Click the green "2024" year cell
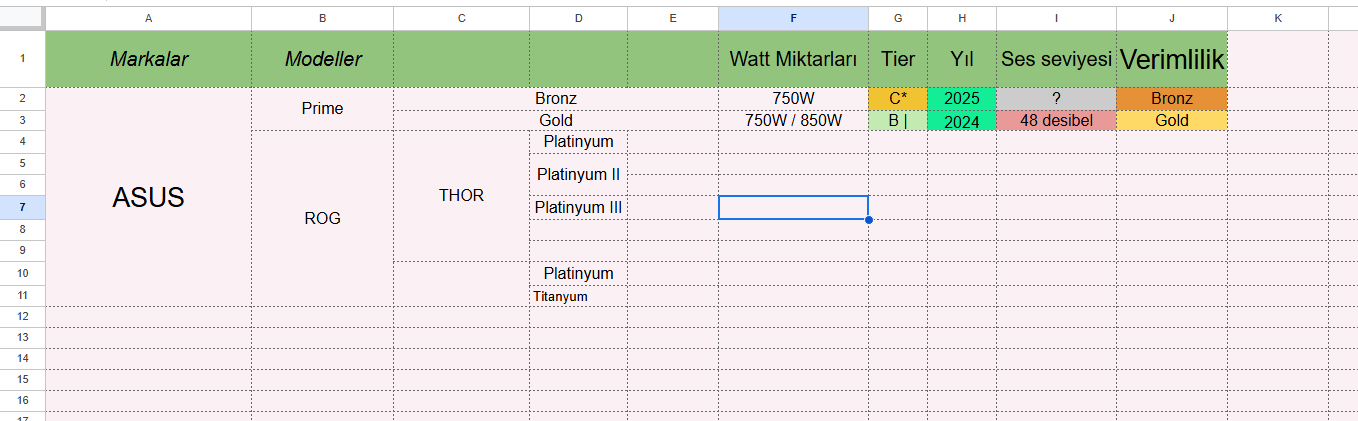This screenshot has width=1358, height=421. [962, 120]
